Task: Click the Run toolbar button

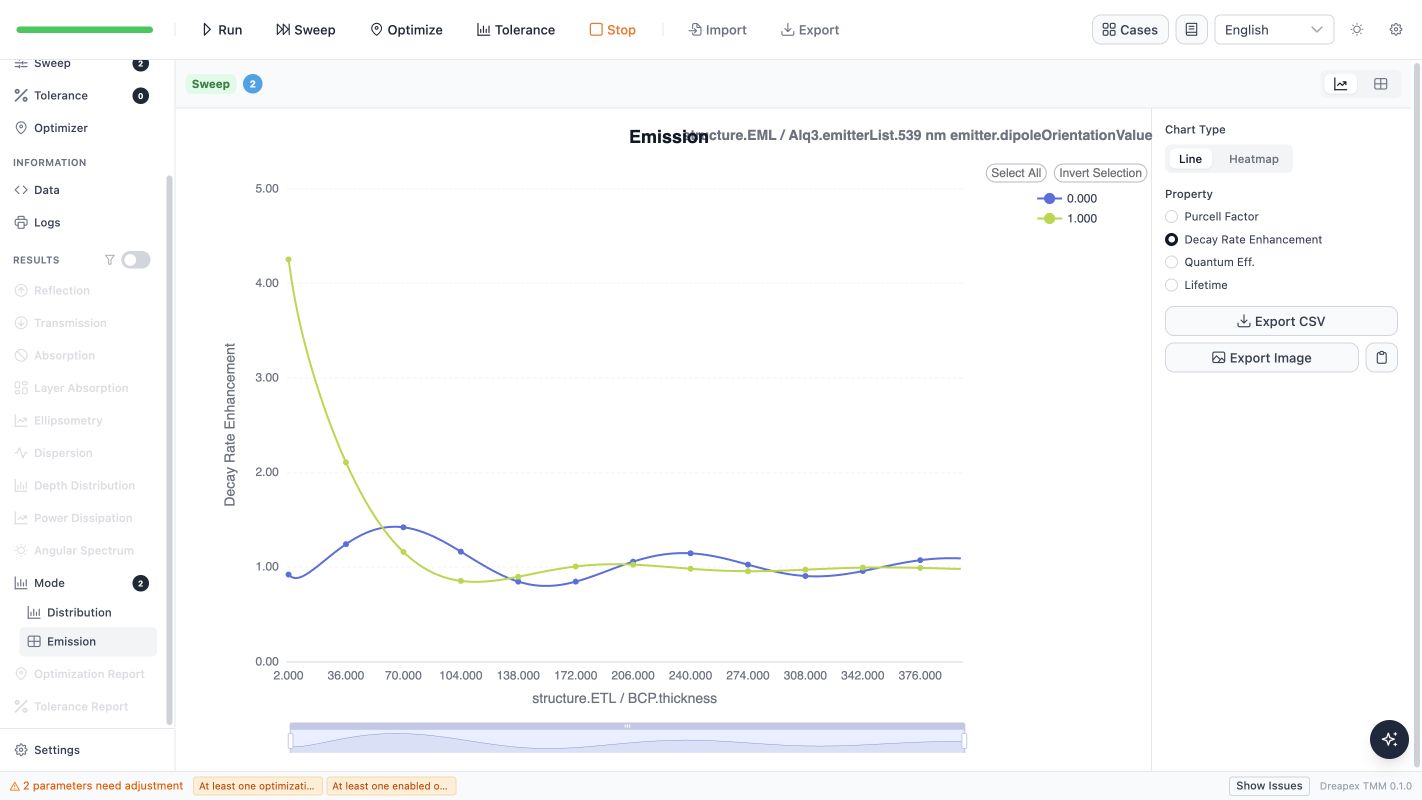Action: [221, 30]
